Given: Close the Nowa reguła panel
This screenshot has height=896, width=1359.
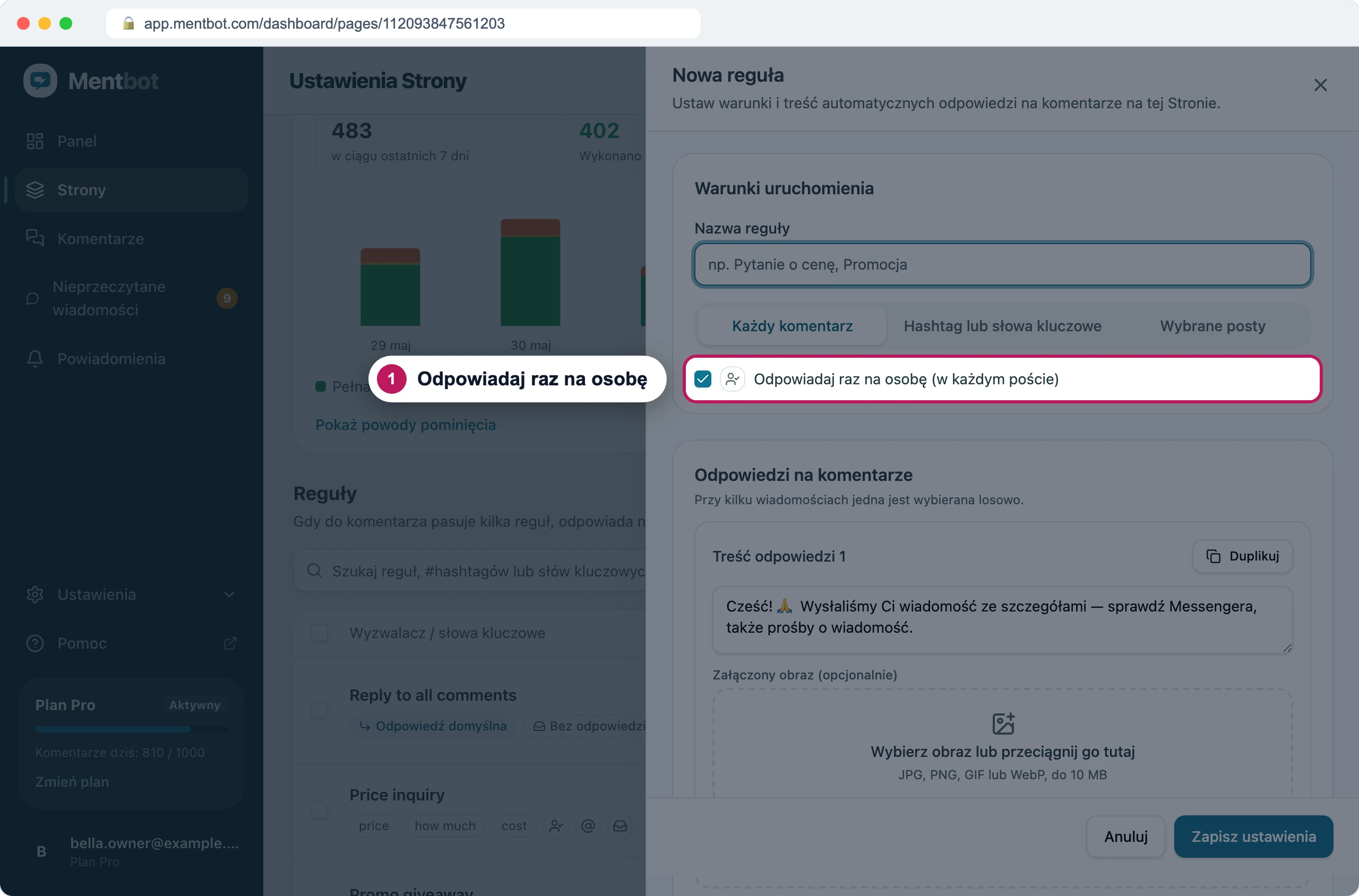Looking at the screenshot, I should coord(1320,85).
